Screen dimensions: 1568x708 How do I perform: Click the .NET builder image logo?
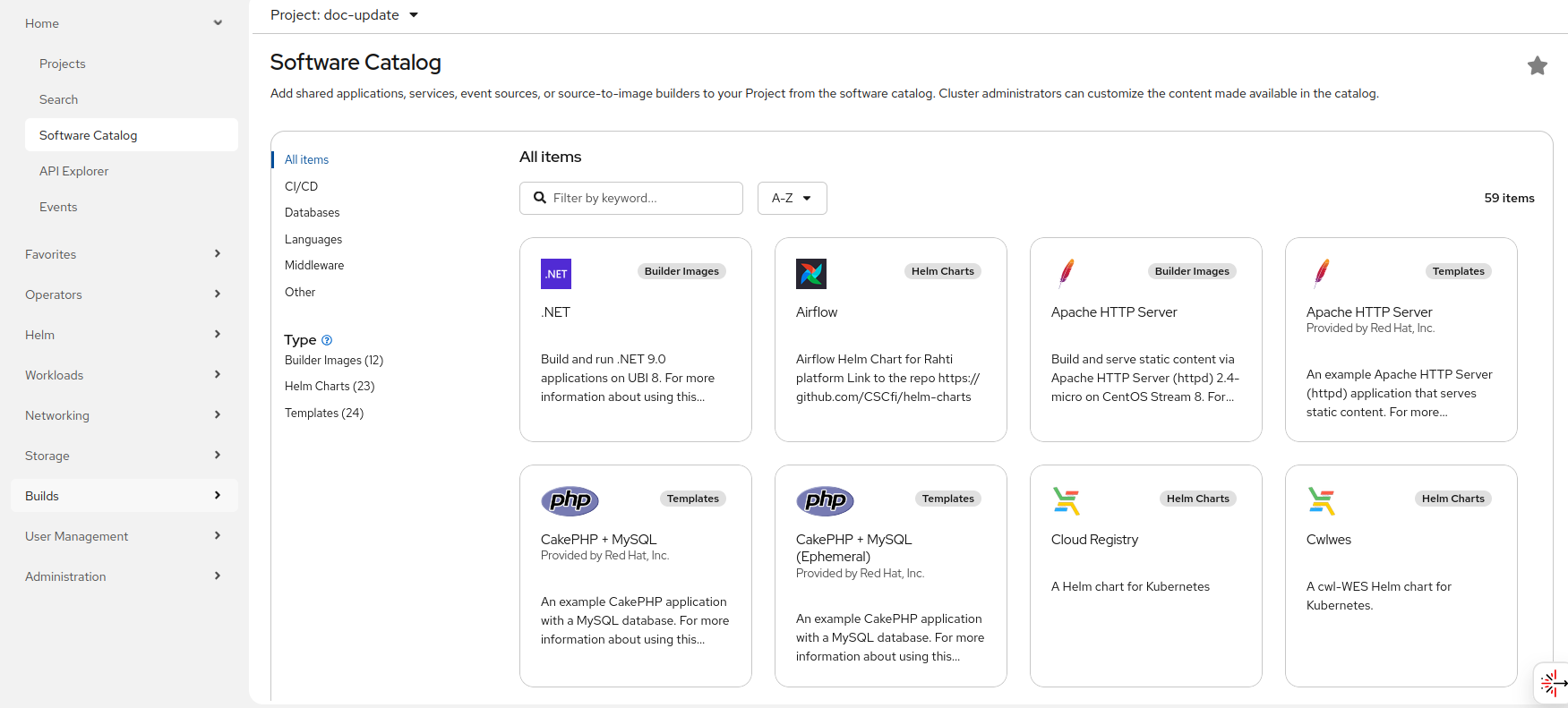(555, 274)
